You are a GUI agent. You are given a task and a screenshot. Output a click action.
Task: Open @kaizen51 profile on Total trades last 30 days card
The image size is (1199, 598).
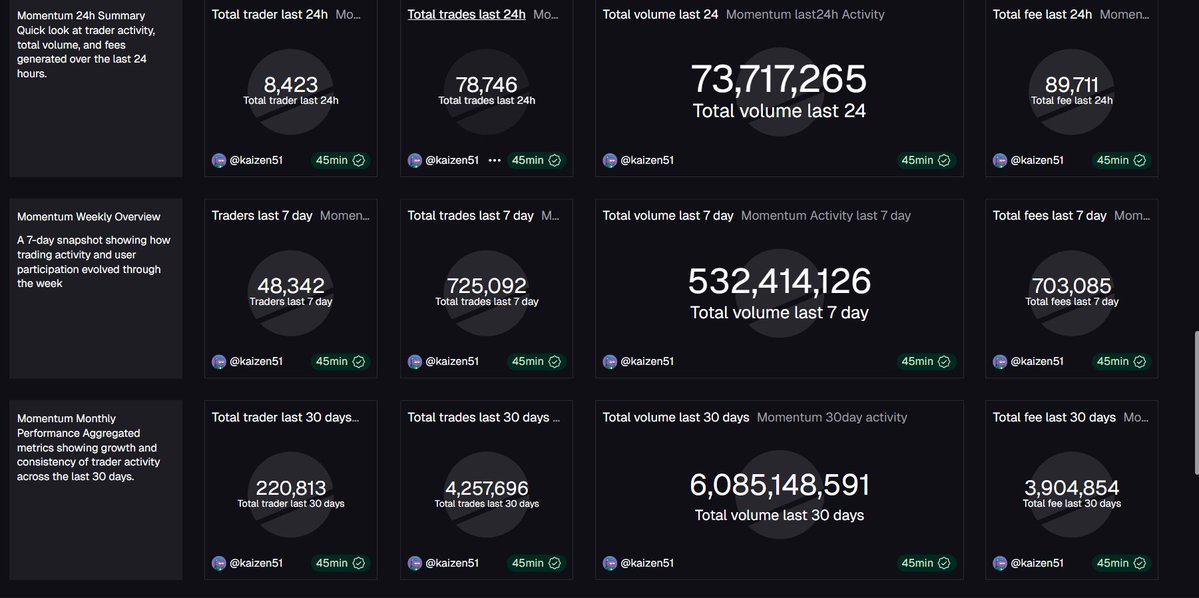pos(452,563)
